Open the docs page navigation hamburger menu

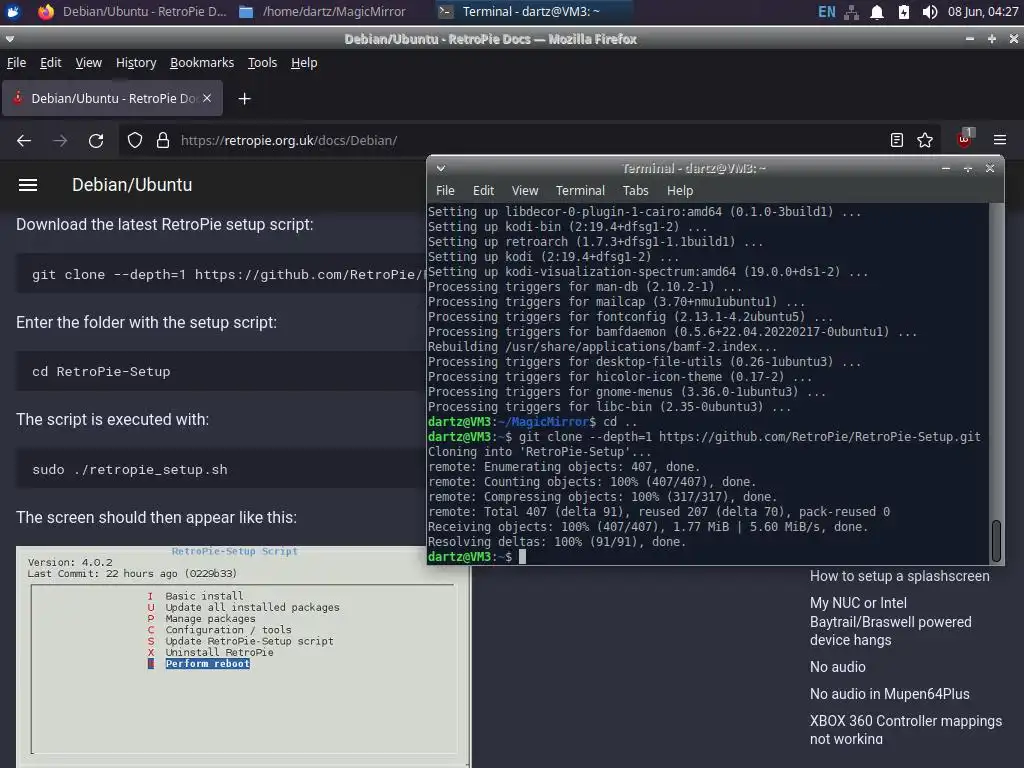pyautogui.click(x=27, y=185)
